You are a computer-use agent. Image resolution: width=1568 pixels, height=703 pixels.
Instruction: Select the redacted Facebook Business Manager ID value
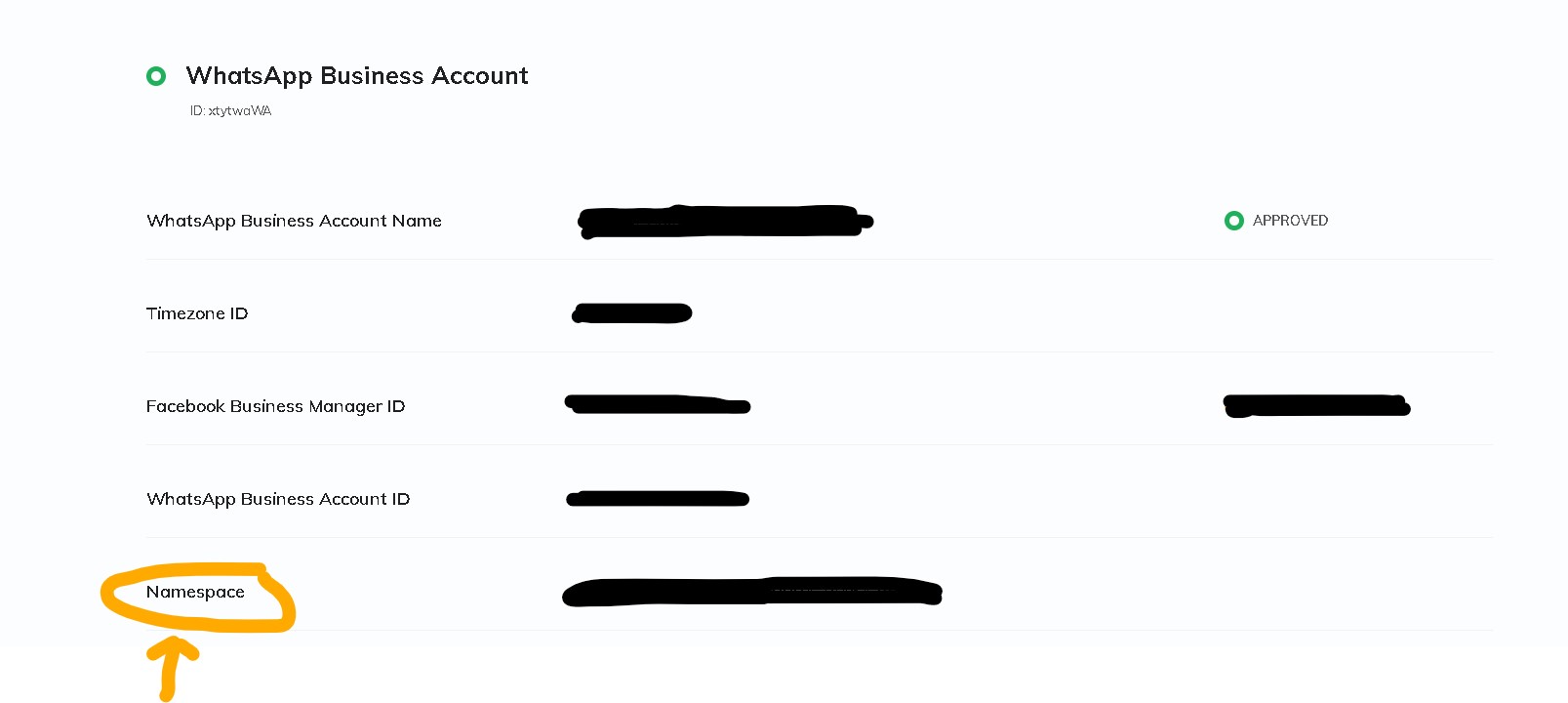pos(658,404)
